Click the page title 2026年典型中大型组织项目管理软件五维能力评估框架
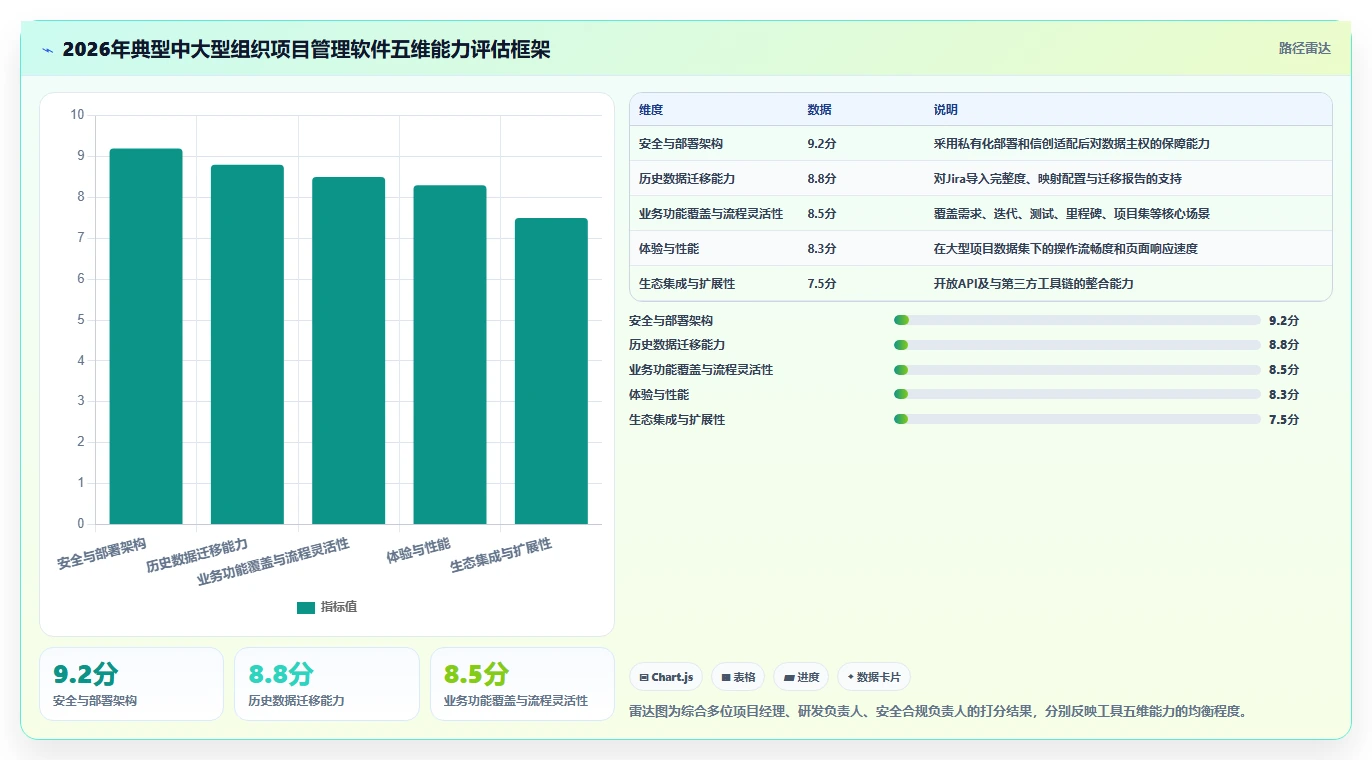This screenshot has width=1372, height=760. coord(306,50)
